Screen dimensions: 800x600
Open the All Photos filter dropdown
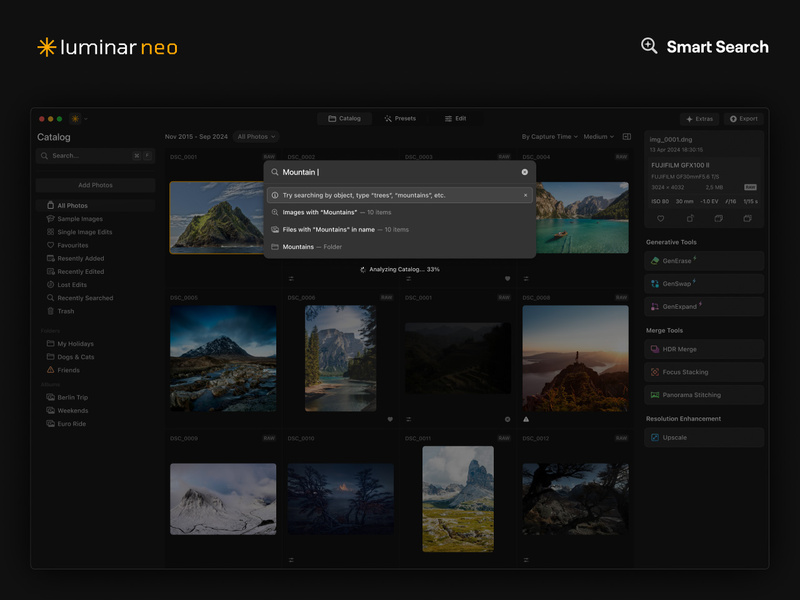pyautogui.click(x=256, y=137)
